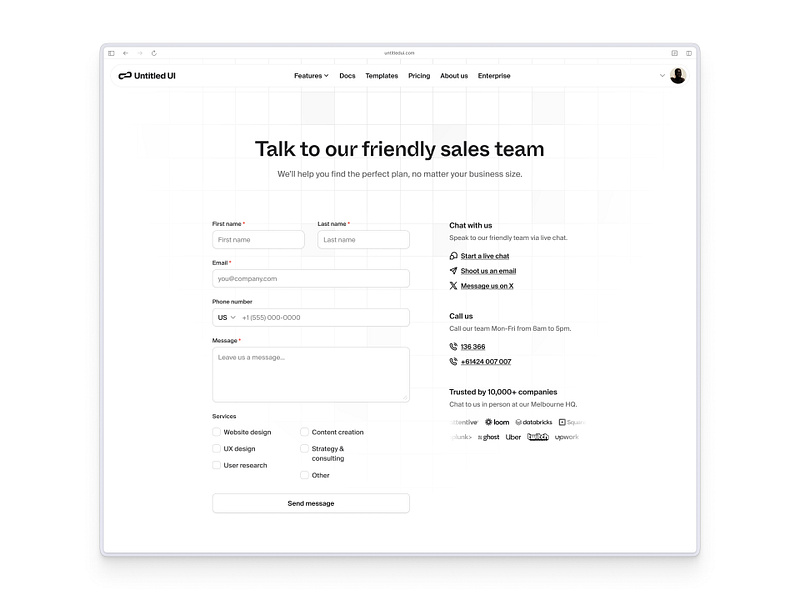800x600 pixels.
Task: Reload the page
Action: tap(154, 53)
